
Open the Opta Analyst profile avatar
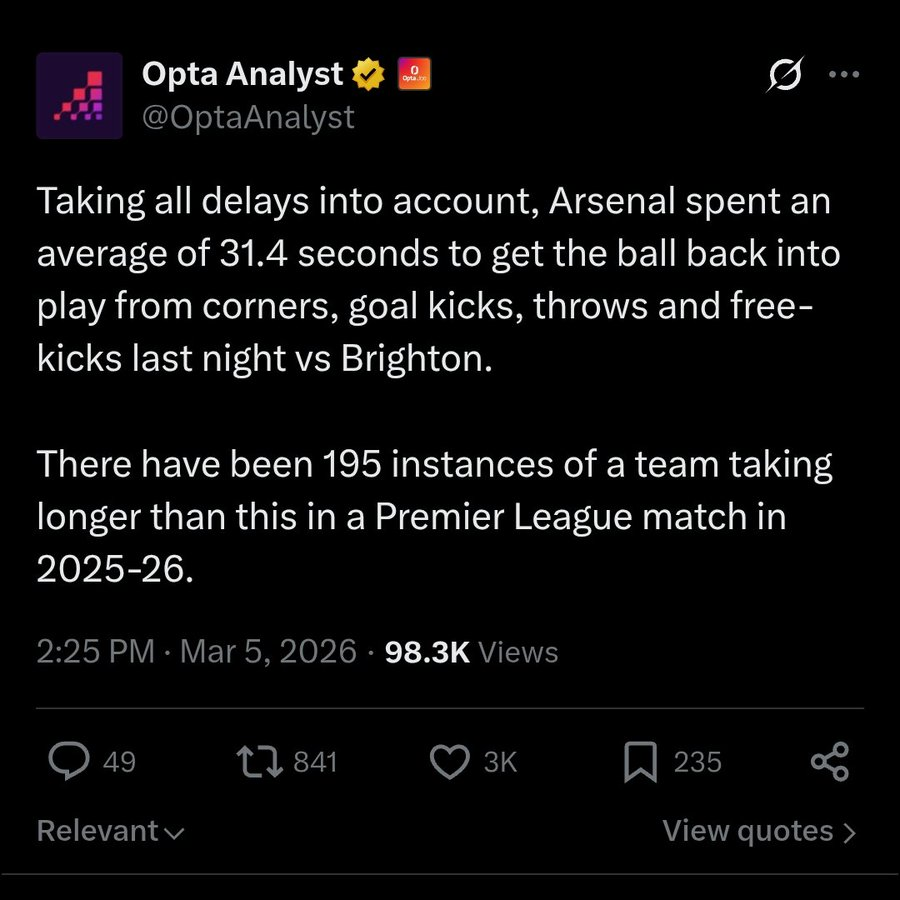tap(79, 95)
